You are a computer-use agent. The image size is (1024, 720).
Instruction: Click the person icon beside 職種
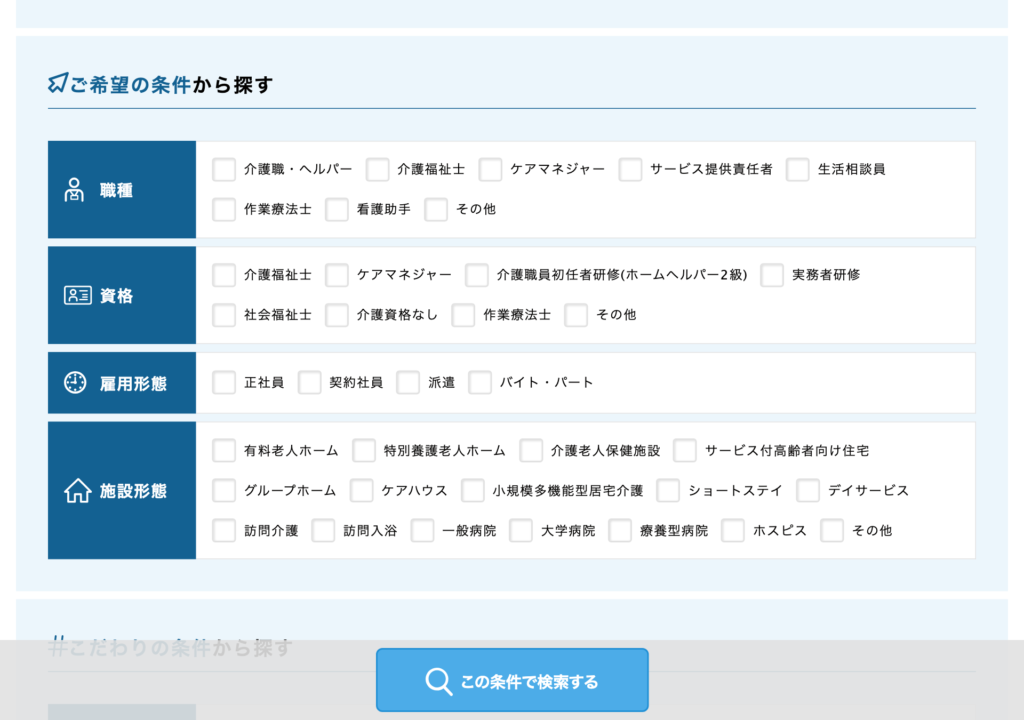pos(74,190)
